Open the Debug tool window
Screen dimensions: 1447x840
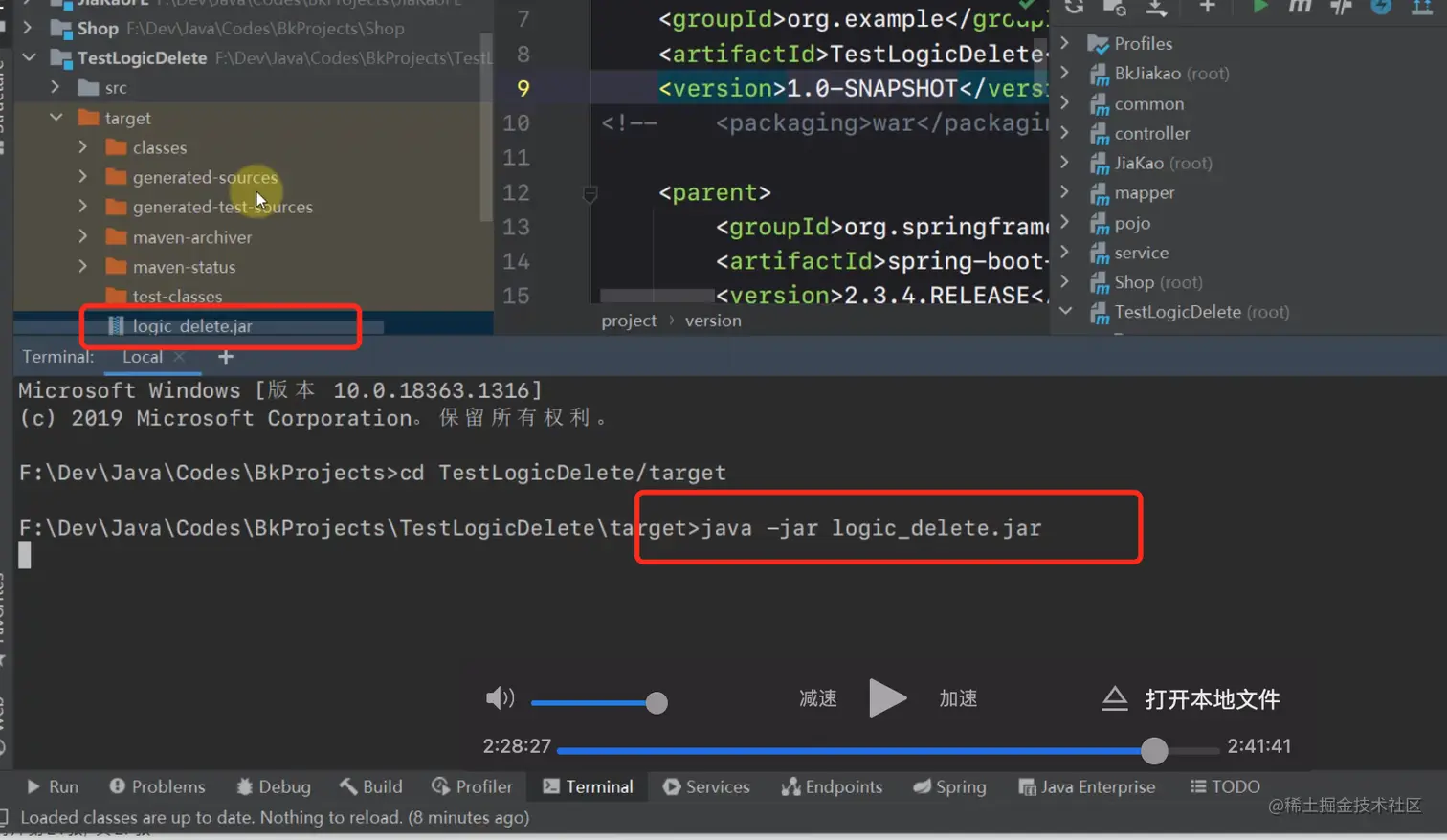click(274, 786)
